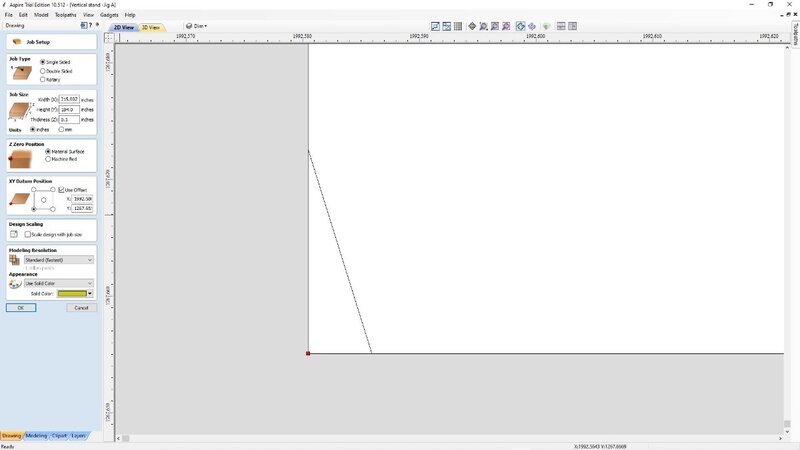Switch to the 2D View tab
Viewport: 800px width, 450px height.
pos(123,27)
